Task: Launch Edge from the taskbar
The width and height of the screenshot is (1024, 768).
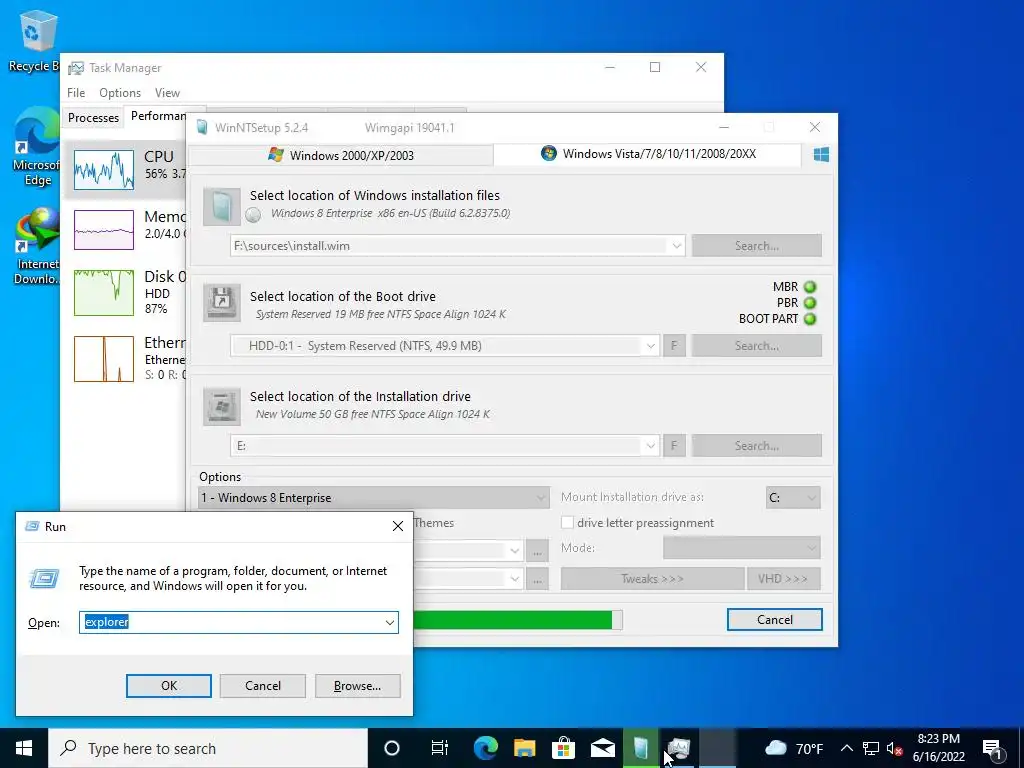Action: pos(485,748)
